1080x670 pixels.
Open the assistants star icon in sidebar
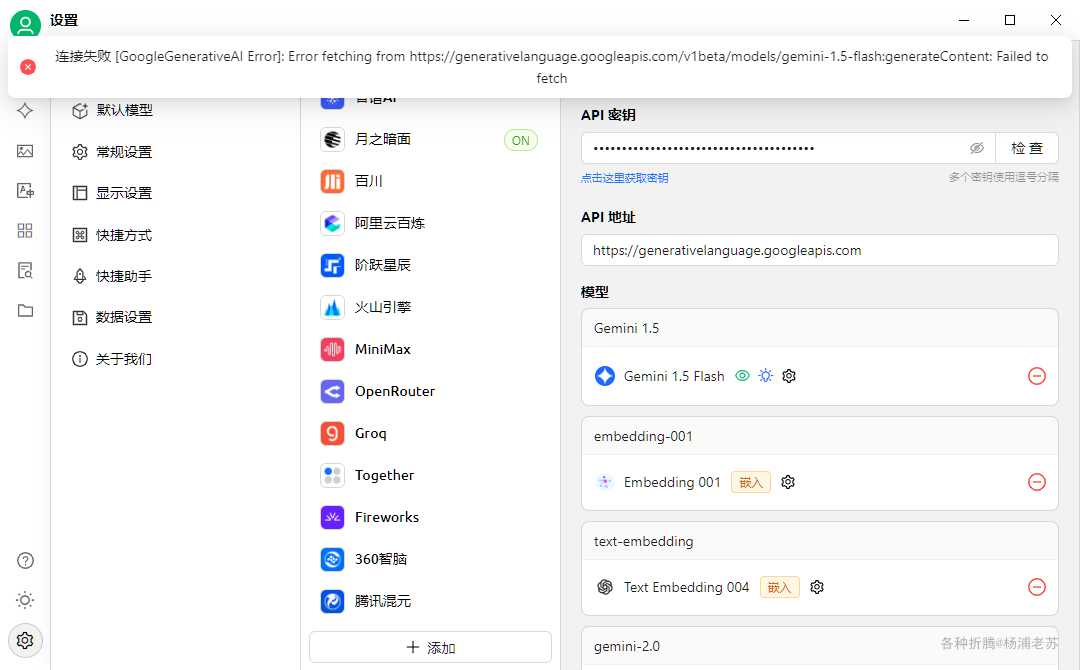pyautogui.click(x=25, y=111)
